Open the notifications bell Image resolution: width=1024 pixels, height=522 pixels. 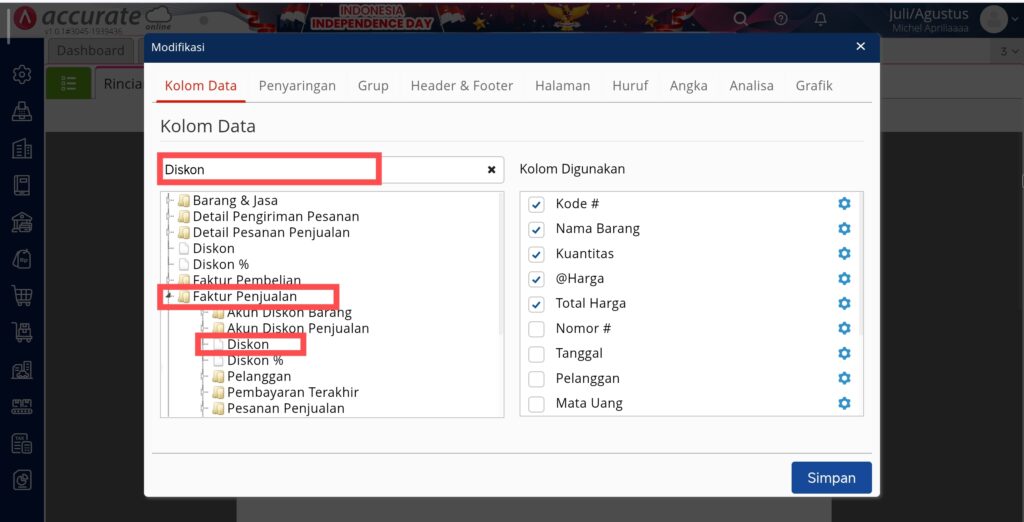(820, 19)
